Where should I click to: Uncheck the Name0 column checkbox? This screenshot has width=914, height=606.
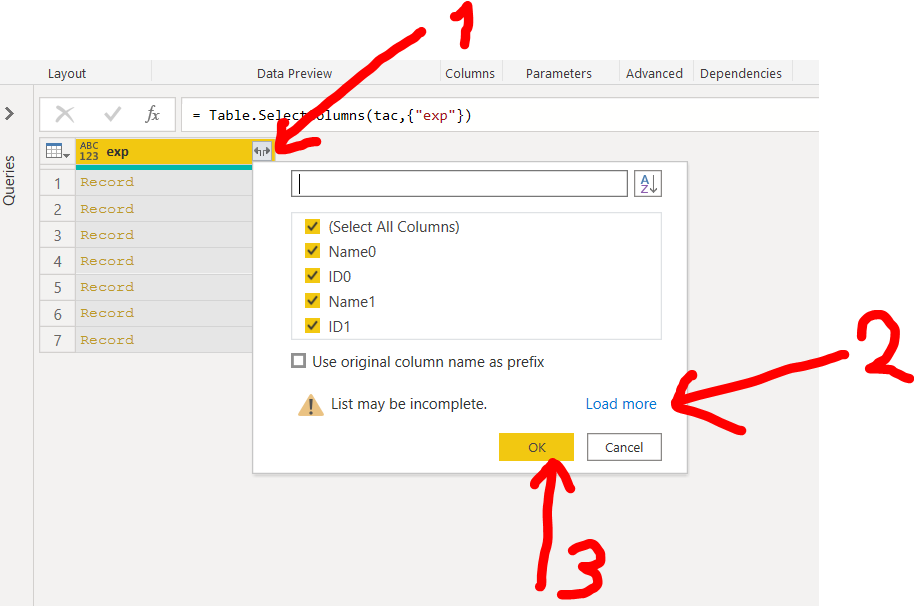pos(312,251)
